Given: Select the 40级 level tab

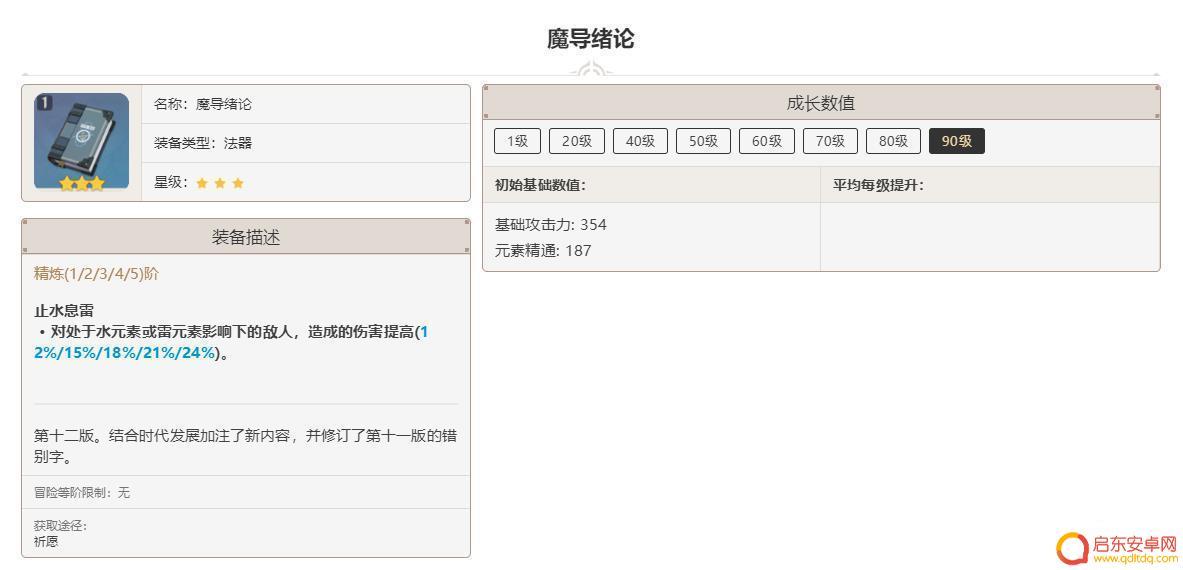Looking at the screenshot, I should pyautogui.click(x=641, y=141).
